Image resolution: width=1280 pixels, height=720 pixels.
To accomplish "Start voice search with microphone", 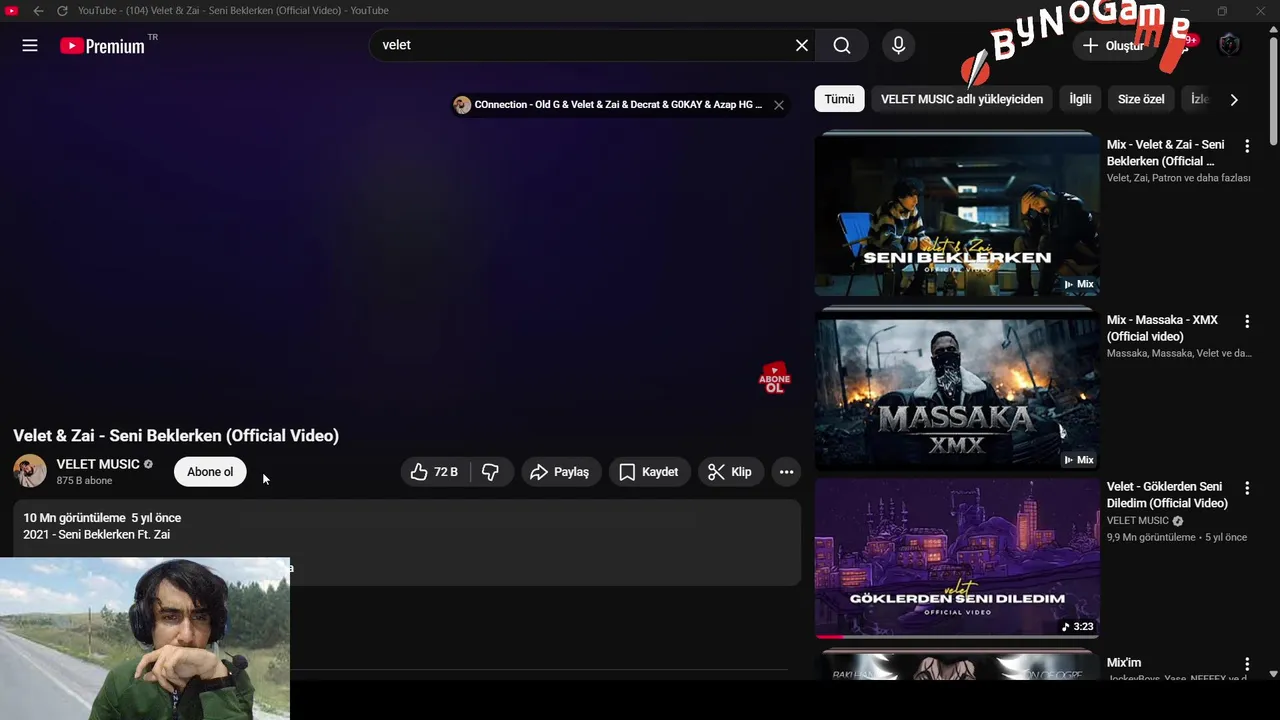I will pyautogui.click(x=898, y=45).
